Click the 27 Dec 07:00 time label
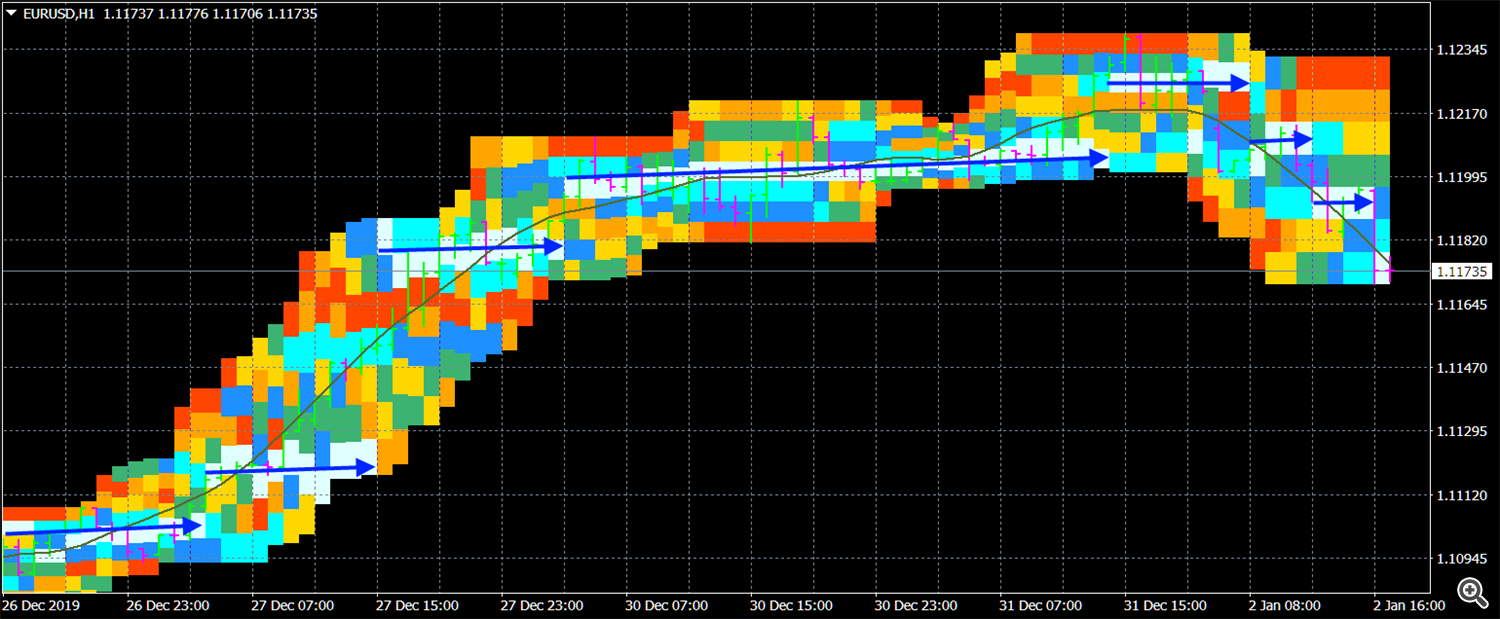1500x619 pixels. tap(293, 606)
